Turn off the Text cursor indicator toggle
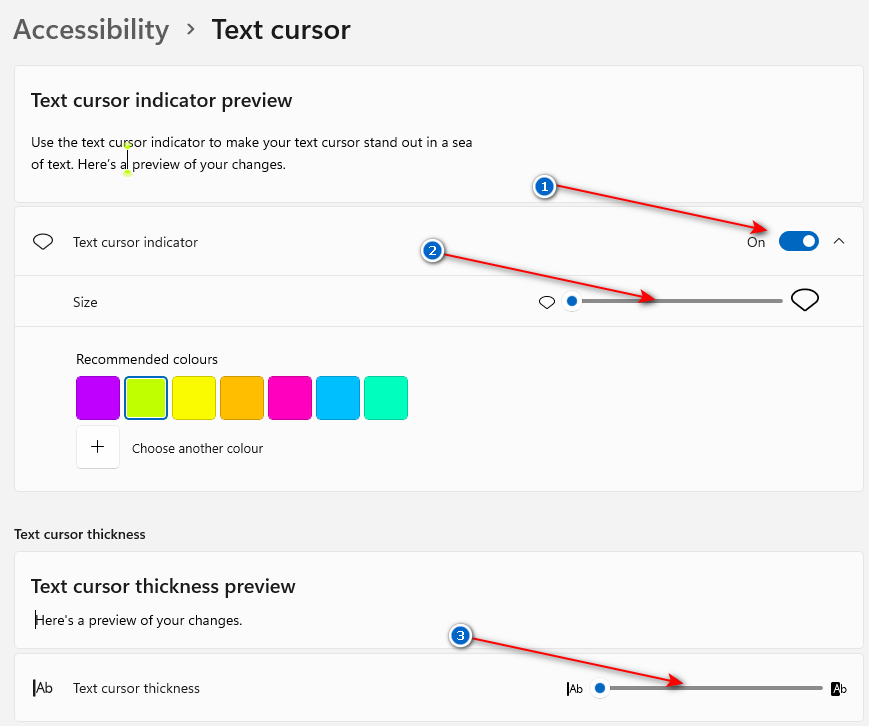The image size is (869, 726). 799,242
